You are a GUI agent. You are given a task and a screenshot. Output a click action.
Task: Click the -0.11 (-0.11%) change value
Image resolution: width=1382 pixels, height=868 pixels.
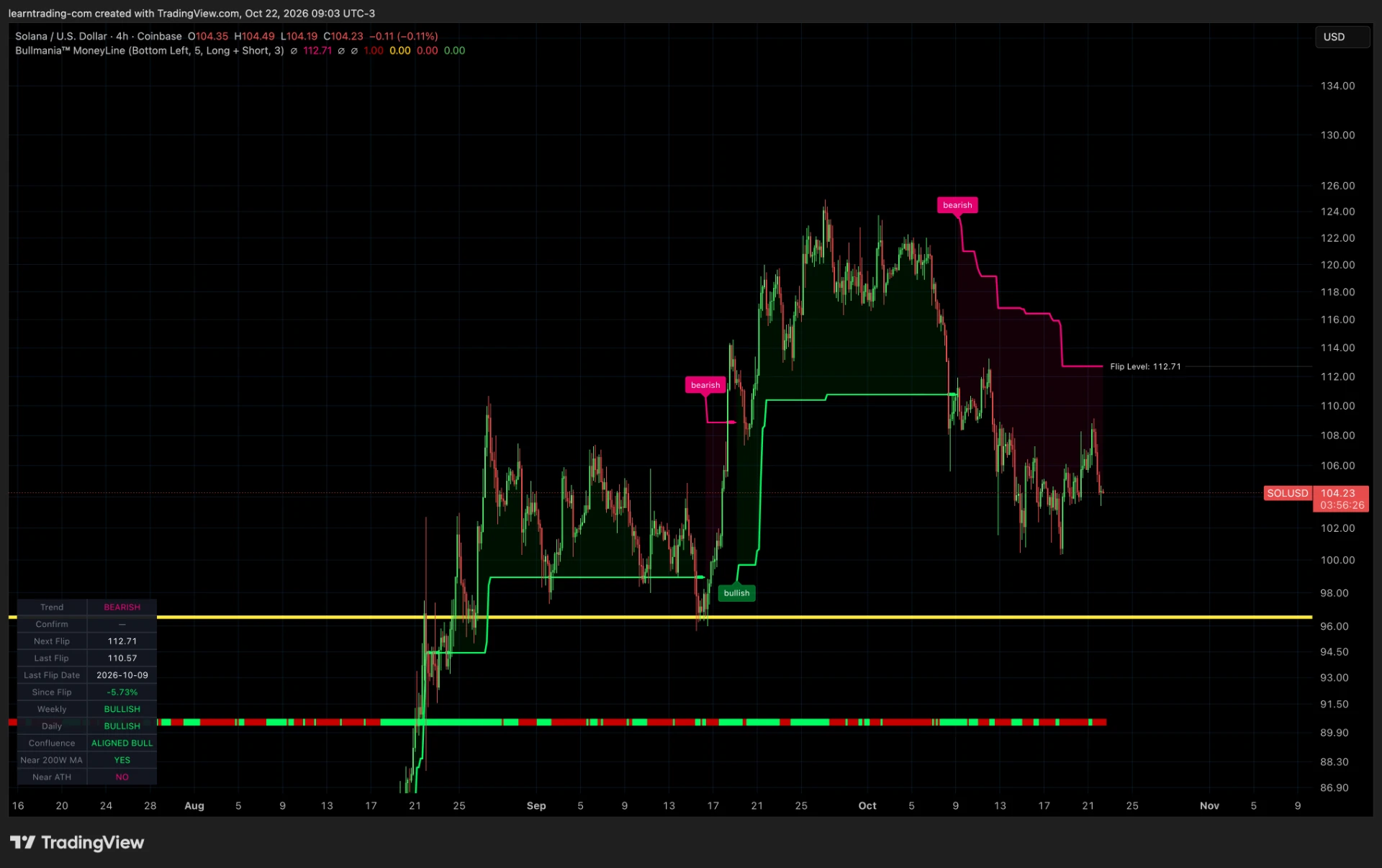(x=403, y=36)
